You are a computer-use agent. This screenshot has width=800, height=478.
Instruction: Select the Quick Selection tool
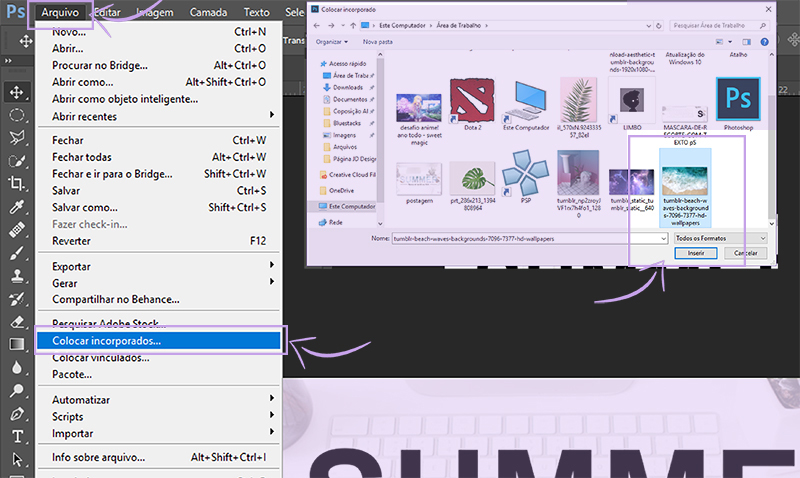17,161
